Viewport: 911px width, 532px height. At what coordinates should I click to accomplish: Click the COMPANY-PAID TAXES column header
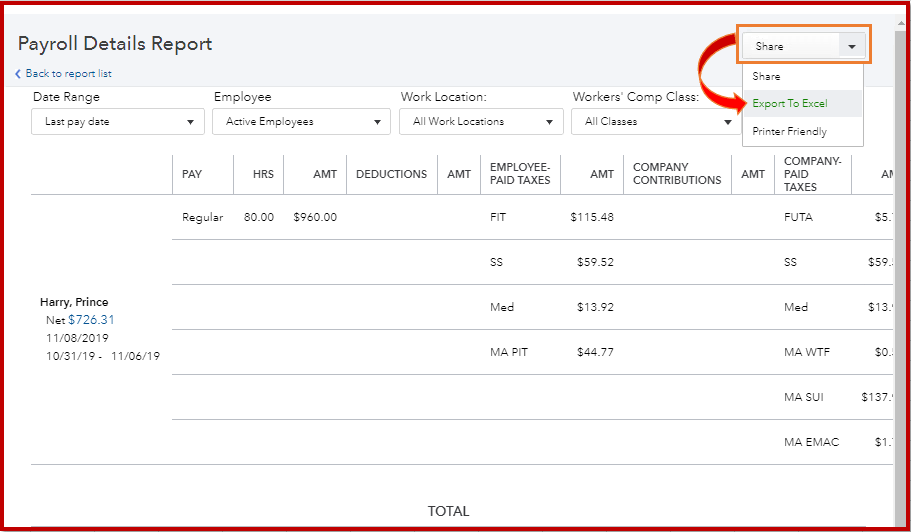tap(812, 174)
